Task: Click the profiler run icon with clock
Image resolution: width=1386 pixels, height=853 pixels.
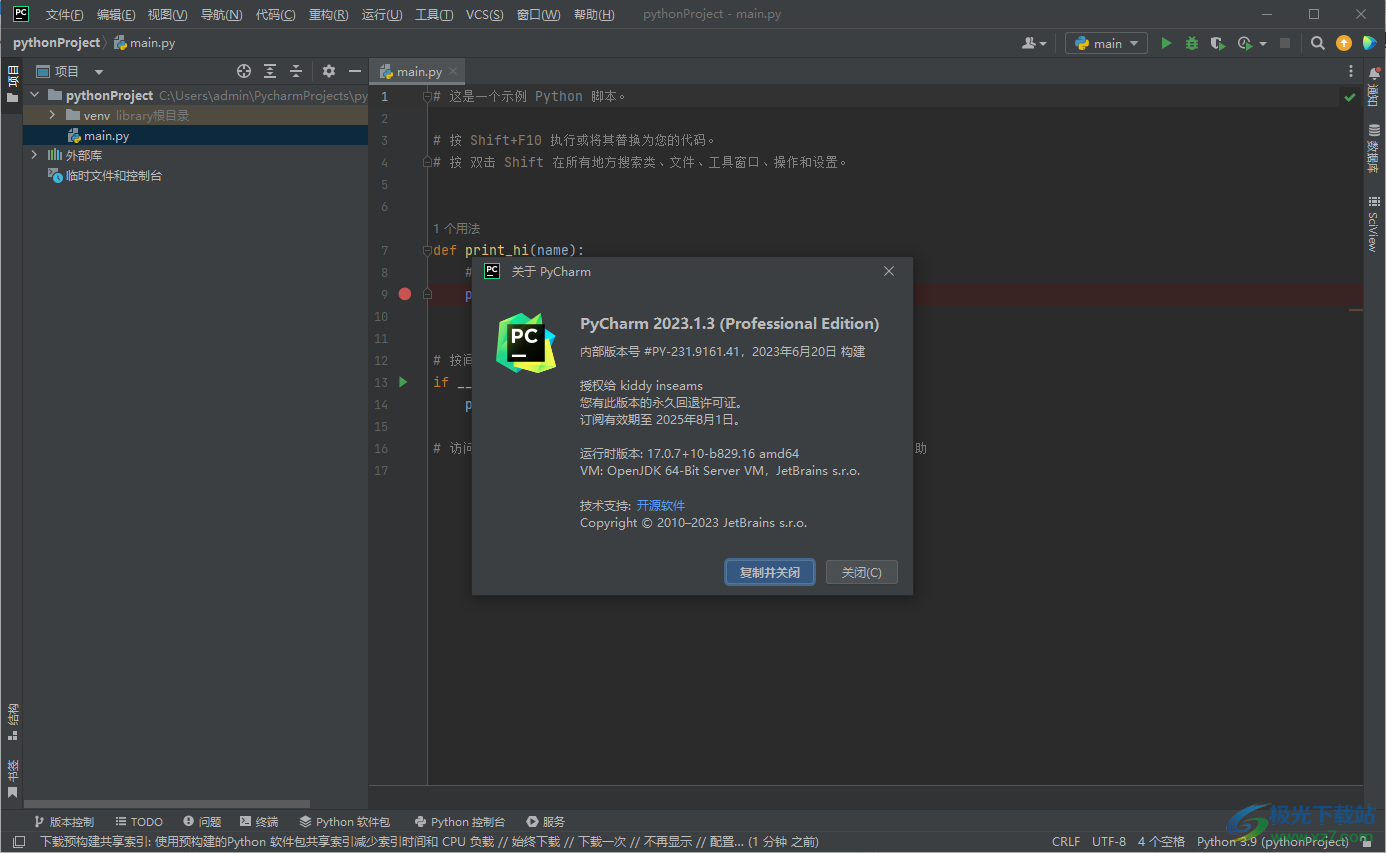Action: (x=1244, y=43)
